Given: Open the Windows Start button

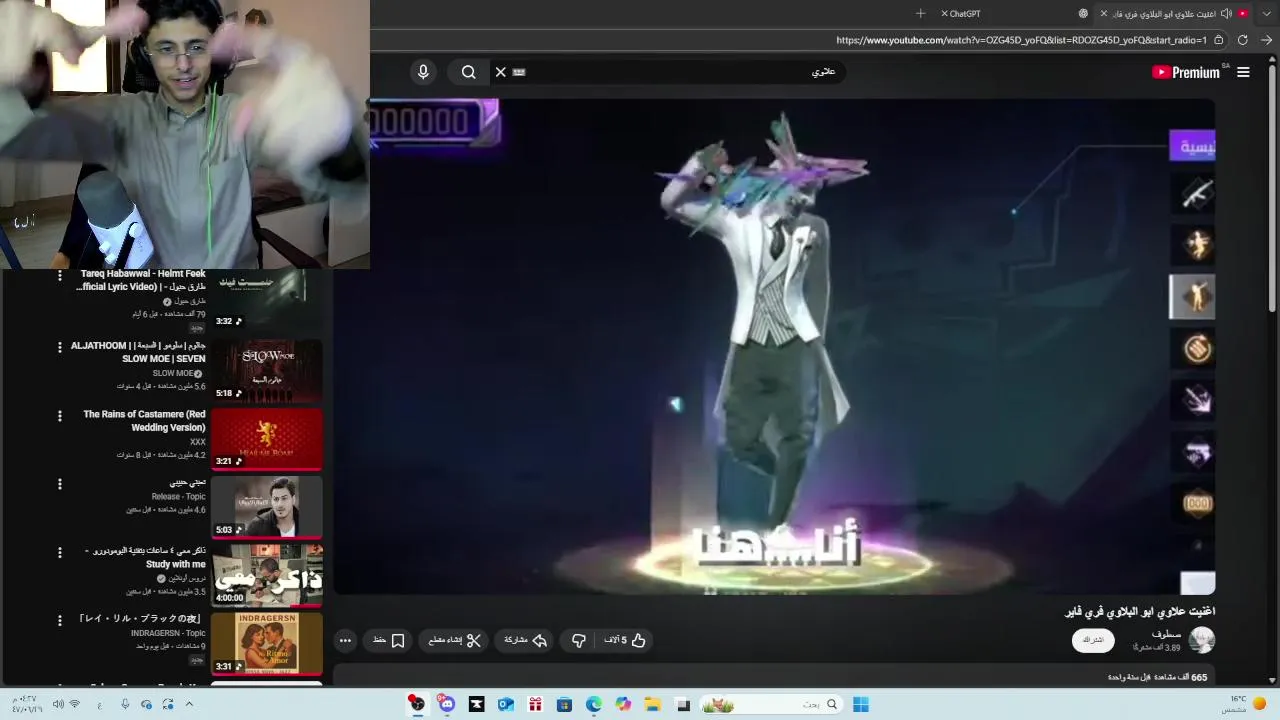Looking at the screenshot, I should [861, 704].
